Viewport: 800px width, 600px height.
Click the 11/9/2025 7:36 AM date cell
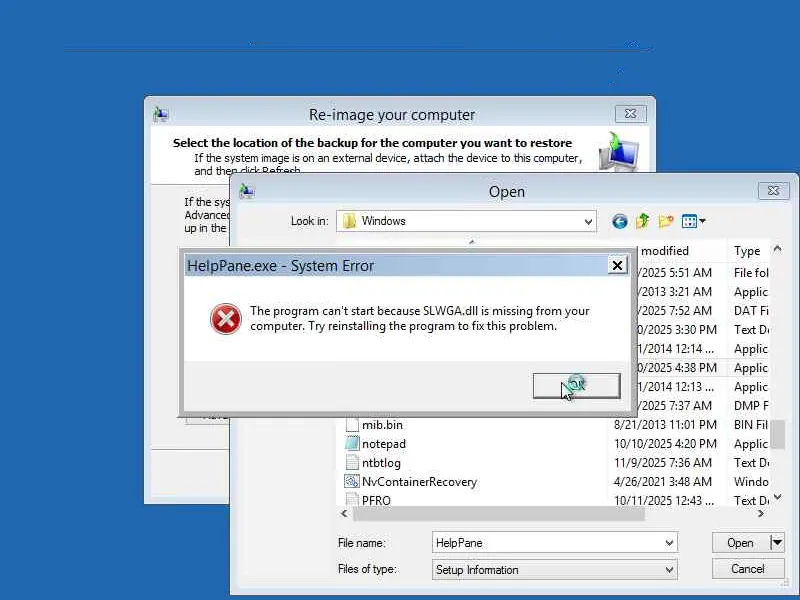click(662, 463)
